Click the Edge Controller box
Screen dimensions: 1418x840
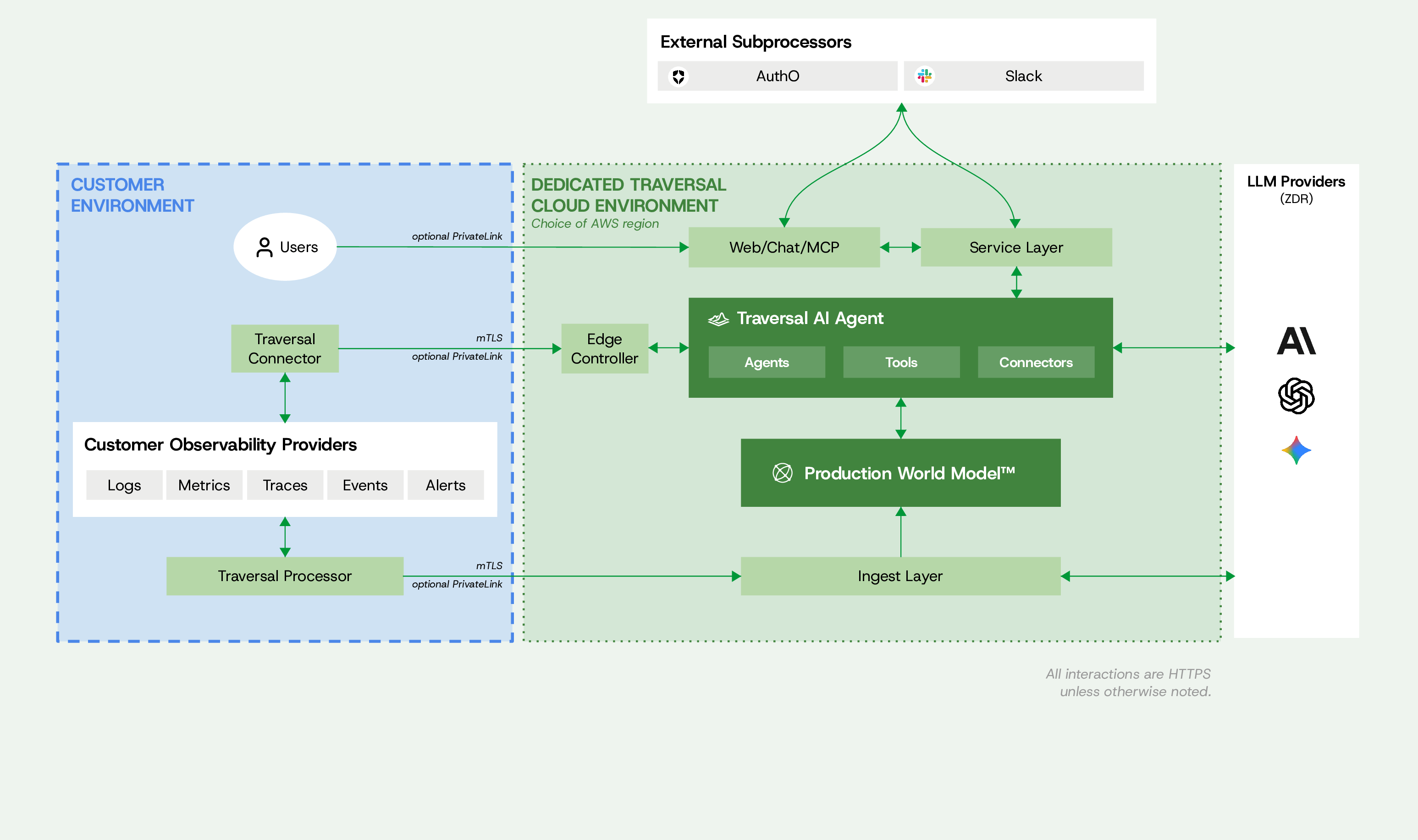pos(604,349)
